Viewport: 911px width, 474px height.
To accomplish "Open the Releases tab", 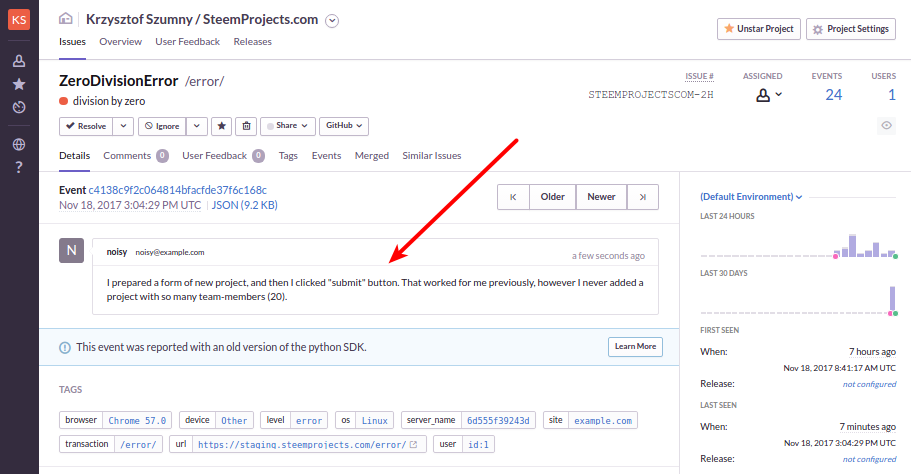I will point(252,42).
